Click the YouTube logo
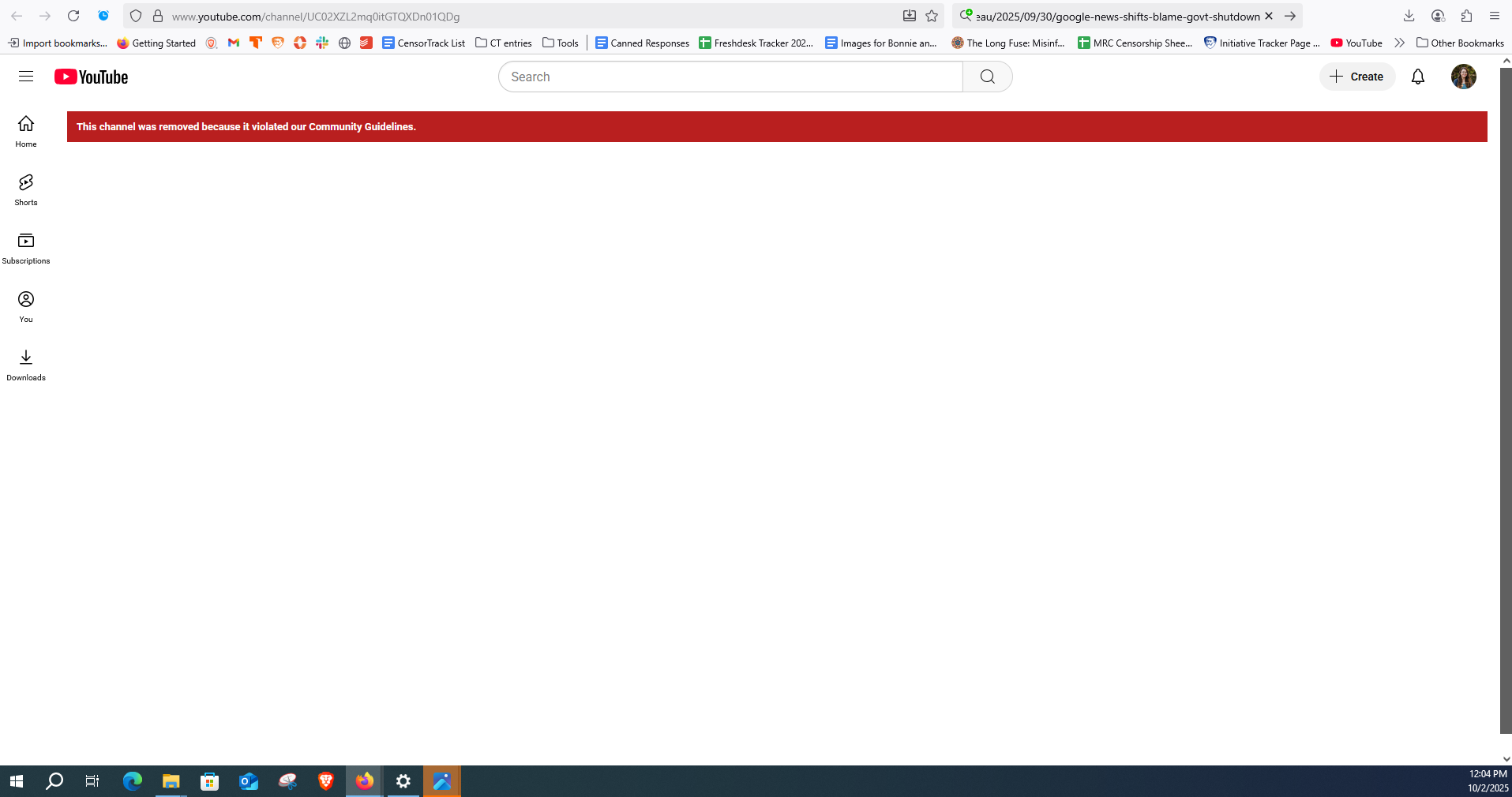The image size is (1512, 797). click(x=92, y=77)
